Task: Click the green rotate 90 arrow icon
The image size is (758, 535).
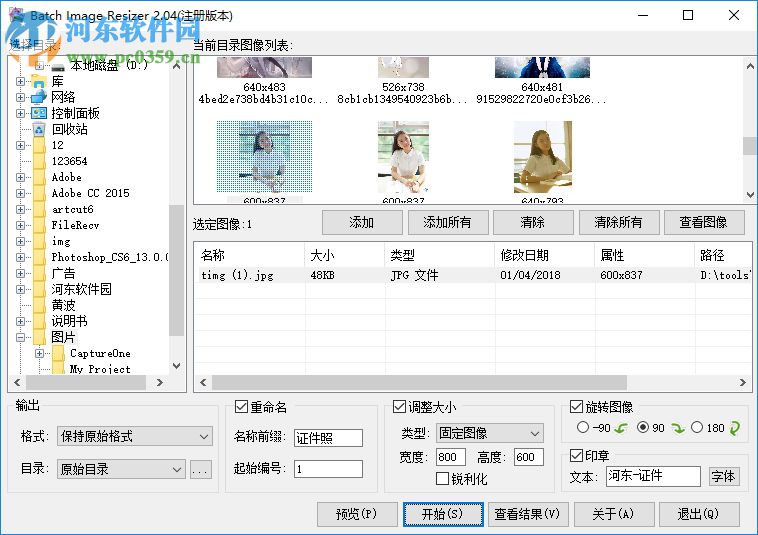Action: [678, 428]
